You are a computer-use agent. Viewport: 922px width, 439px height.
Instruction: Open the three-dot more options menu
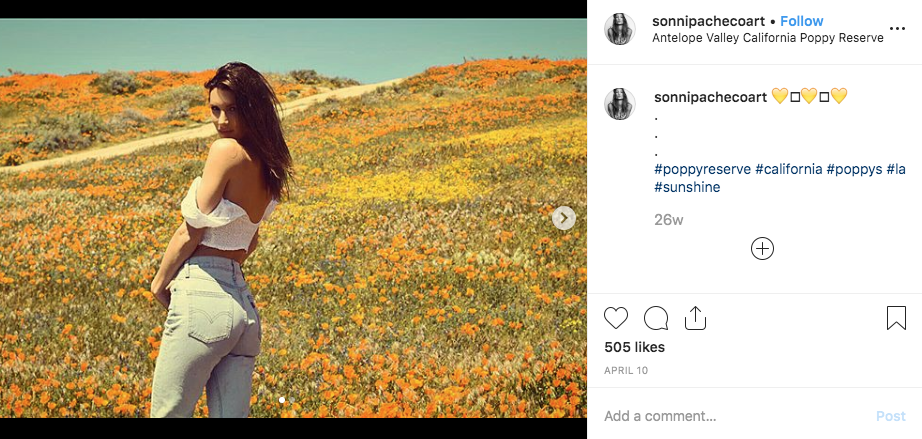coord(896,29)
